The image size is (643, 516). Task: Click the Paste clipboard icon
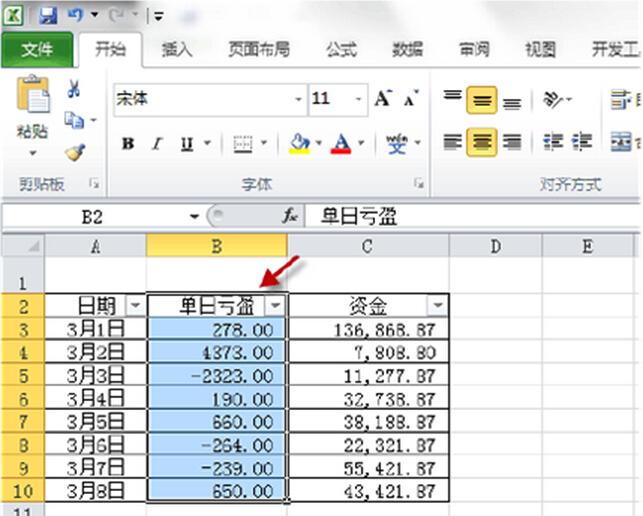pyautogui.click(x=32, y=102)
